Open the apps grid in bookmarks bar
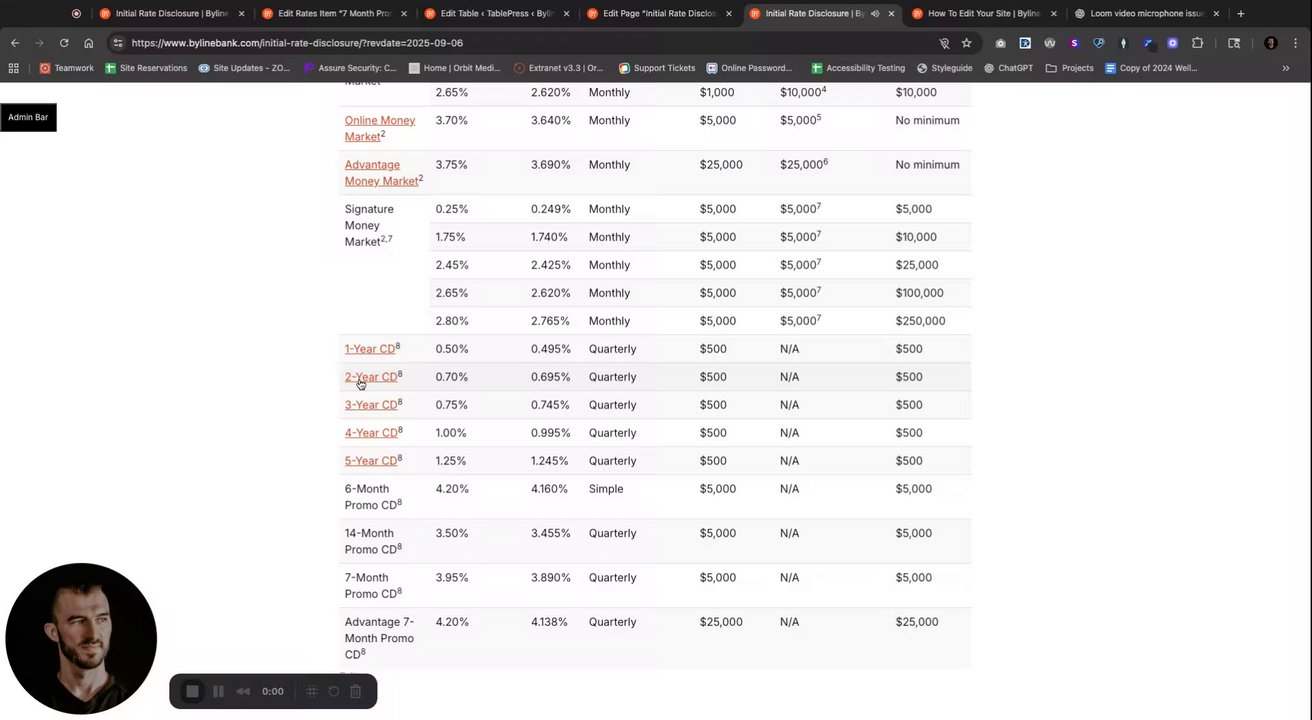The width and height of the screenshot is (1312, 720). [14, 68]
